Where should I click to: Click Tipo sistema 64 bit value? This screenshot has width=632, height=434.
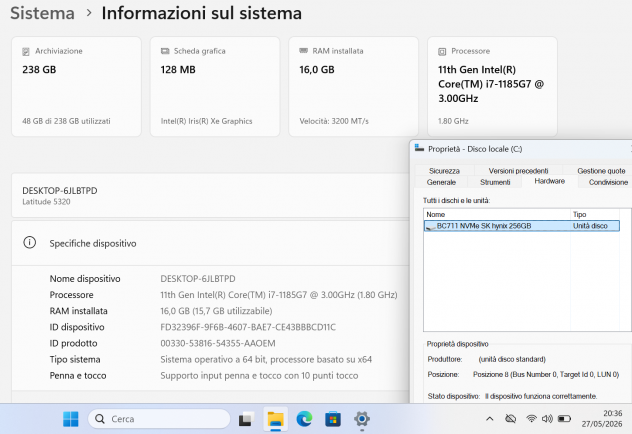266,359
